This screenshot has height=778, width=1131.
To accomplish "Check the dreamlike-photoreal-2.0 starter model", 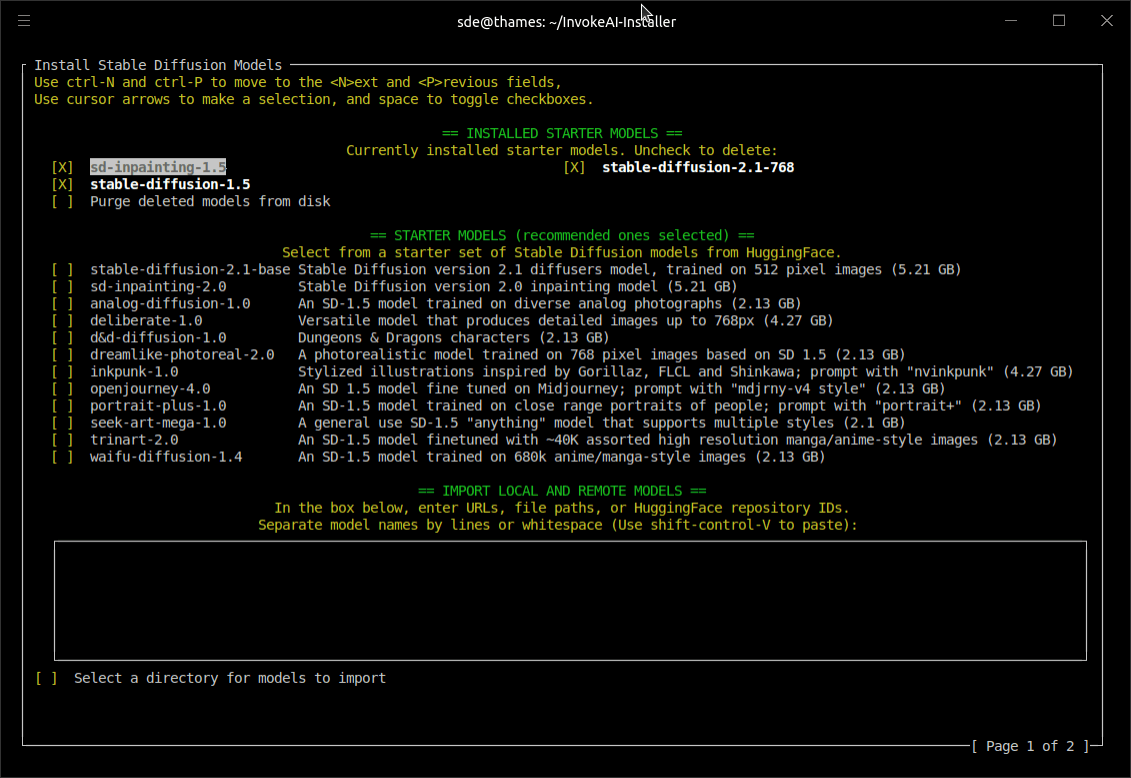I will (62, 355).
